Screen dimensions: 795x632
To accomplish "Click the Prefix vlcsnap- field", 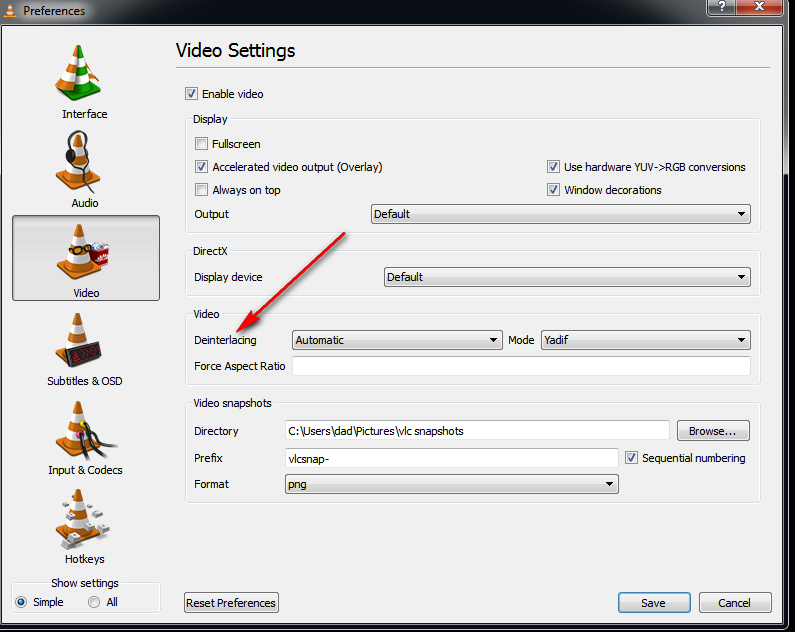I will pyautogui.click(x=452, y=458).
